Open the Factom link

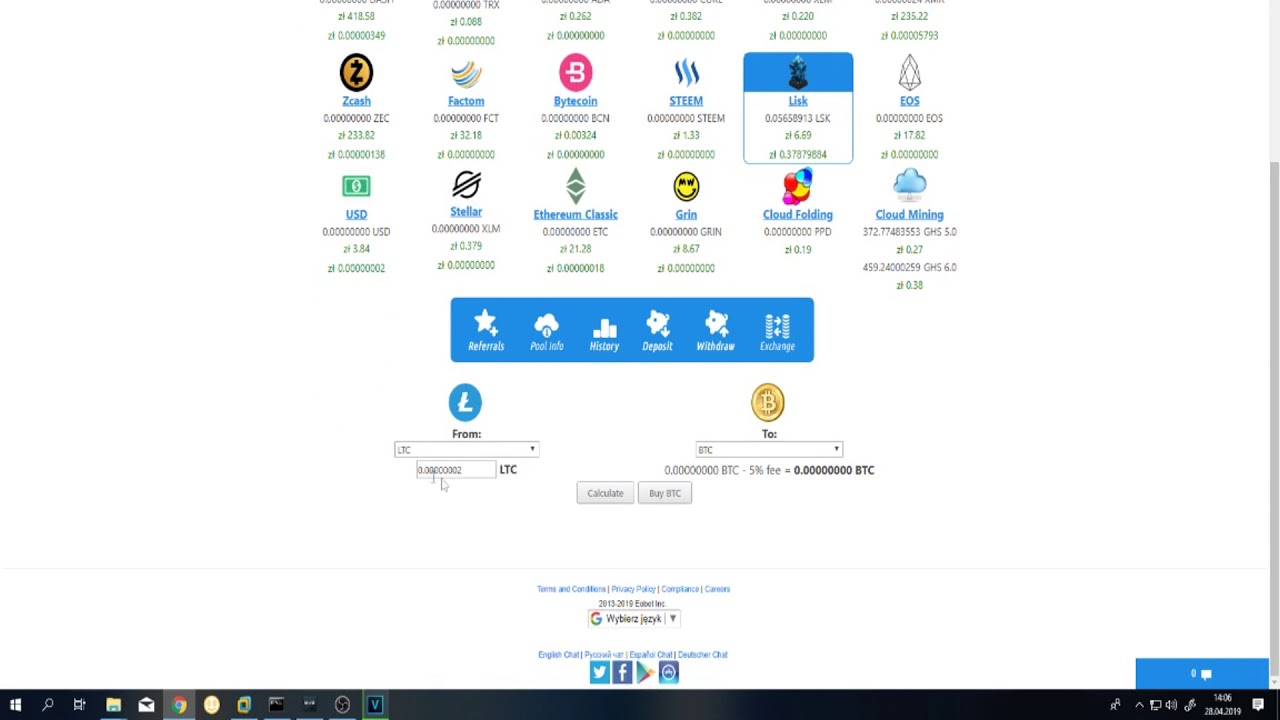click(x=466, y=101)
